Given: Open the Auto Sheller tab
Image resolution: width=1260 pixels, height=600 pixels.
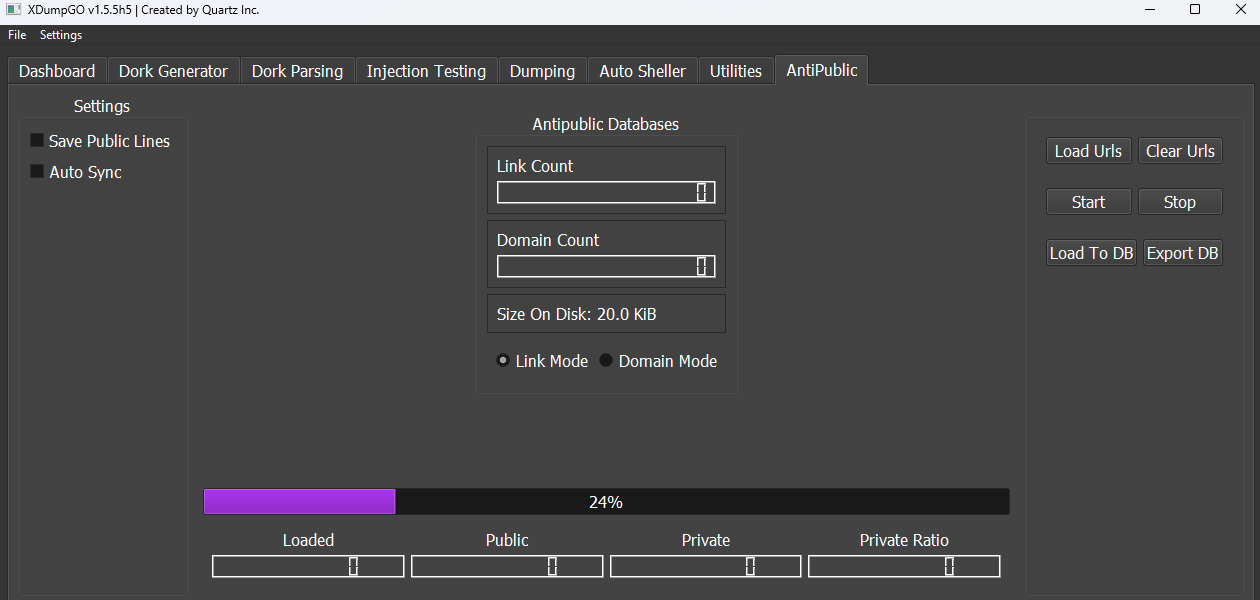Looking at the screenshot, I should pyautogui.click(x=642, y=71).
